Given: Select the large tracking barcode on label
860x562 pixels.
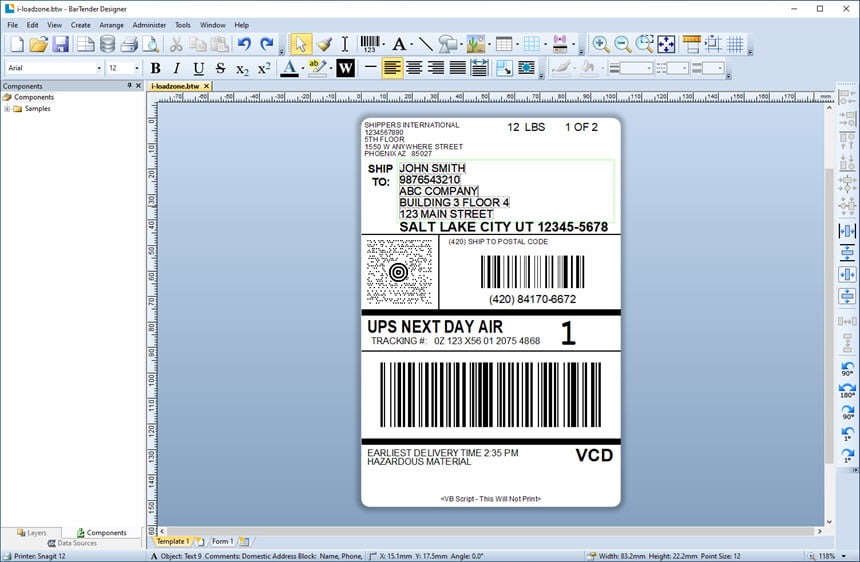Looking at the screenshot, I should [x=490, y=394].
